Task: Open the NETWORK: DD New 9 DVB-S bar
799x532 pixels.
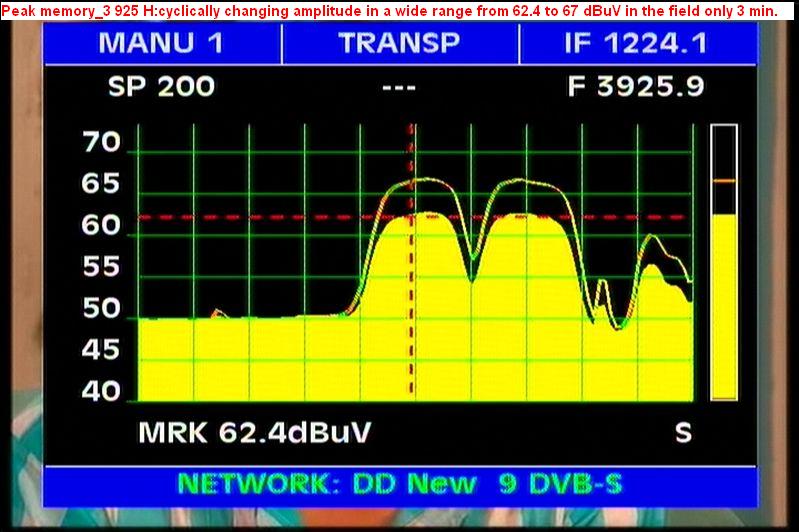Action: (399, 484)
